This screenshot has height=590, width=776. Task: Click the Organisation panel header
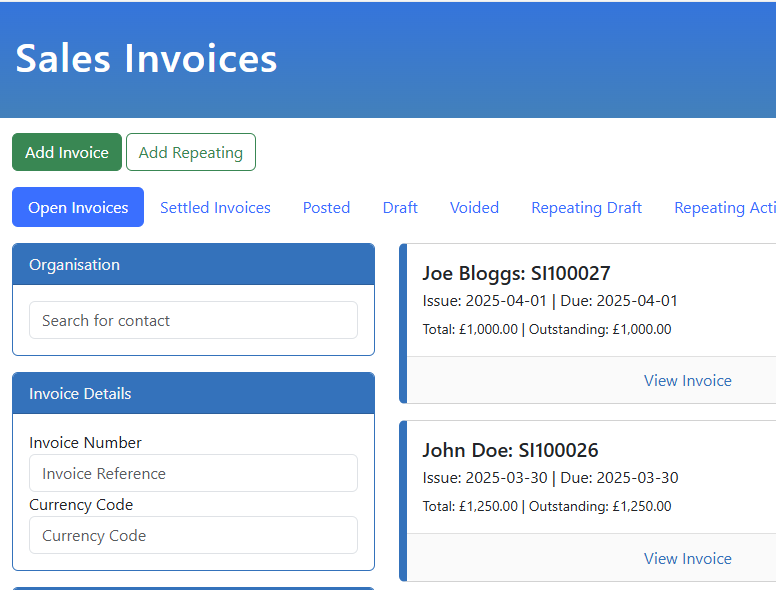[x=193, y=265]
